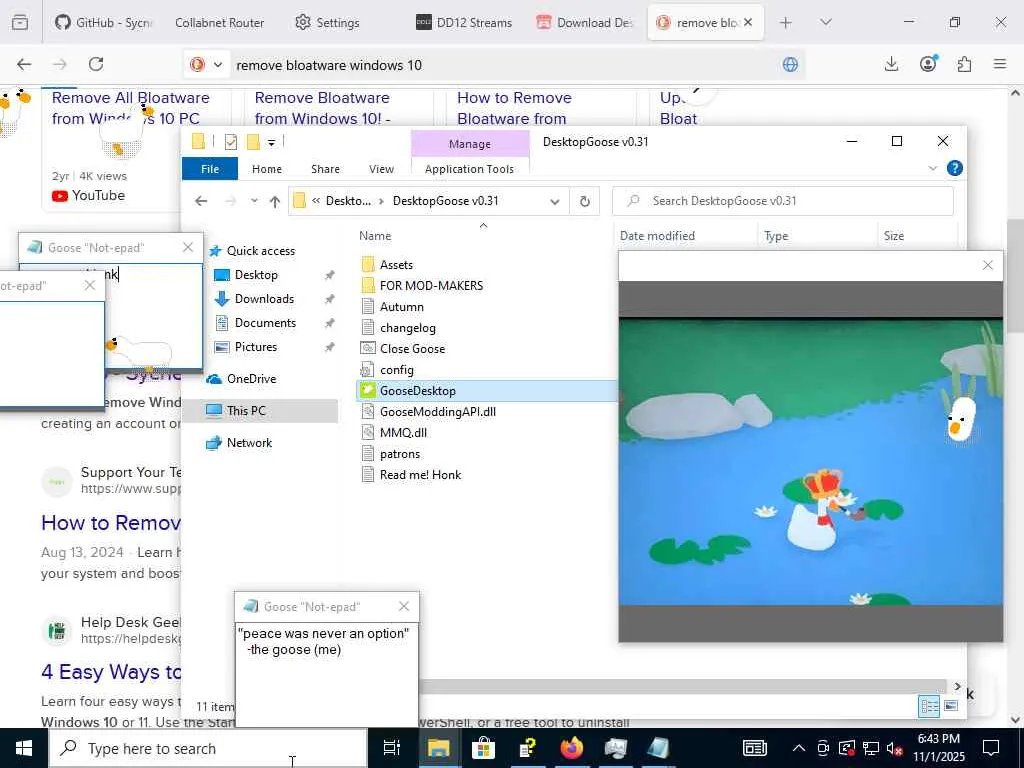Select Read me! Honk file

[x=420, y=475]
